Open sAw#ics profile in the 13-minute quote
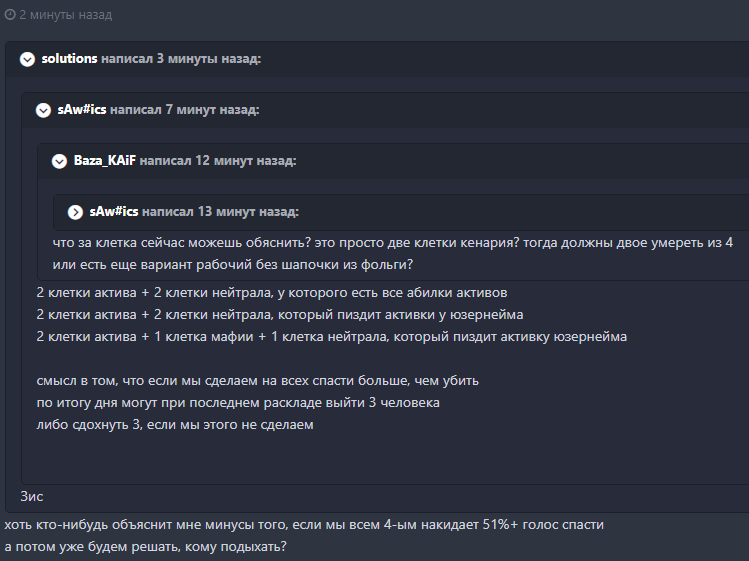 pos(114,212)
